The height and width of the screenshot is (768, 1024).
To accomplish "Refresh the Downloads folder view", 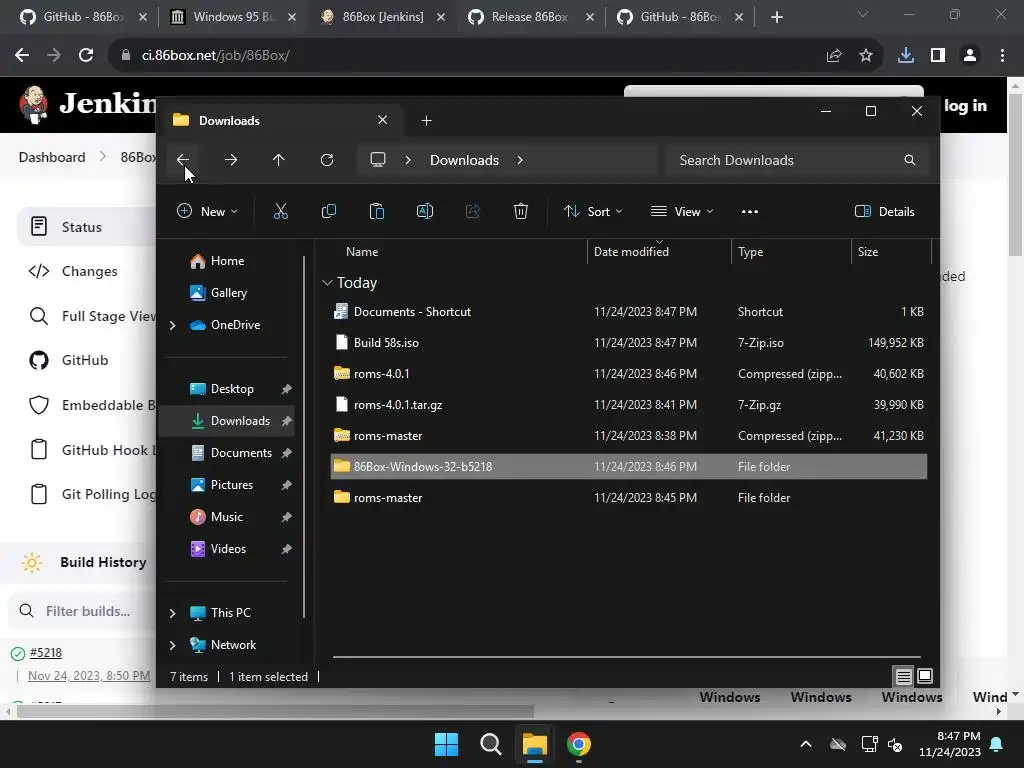I will pyautogui.click(x=327, y=160).
